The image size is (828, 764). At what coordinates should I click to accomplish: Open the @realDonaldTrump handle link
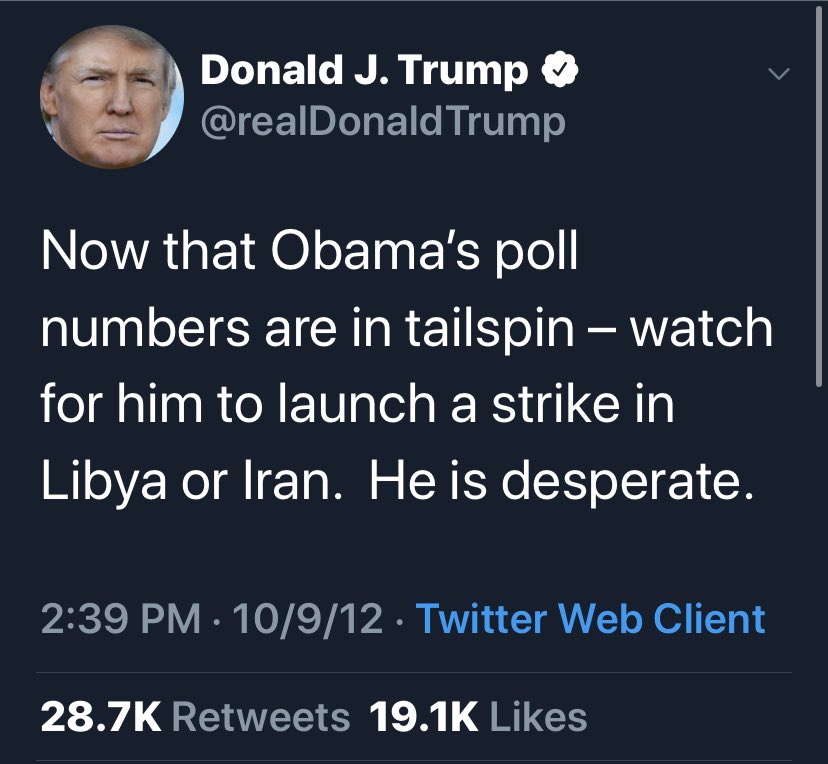(x=383, y=122)
